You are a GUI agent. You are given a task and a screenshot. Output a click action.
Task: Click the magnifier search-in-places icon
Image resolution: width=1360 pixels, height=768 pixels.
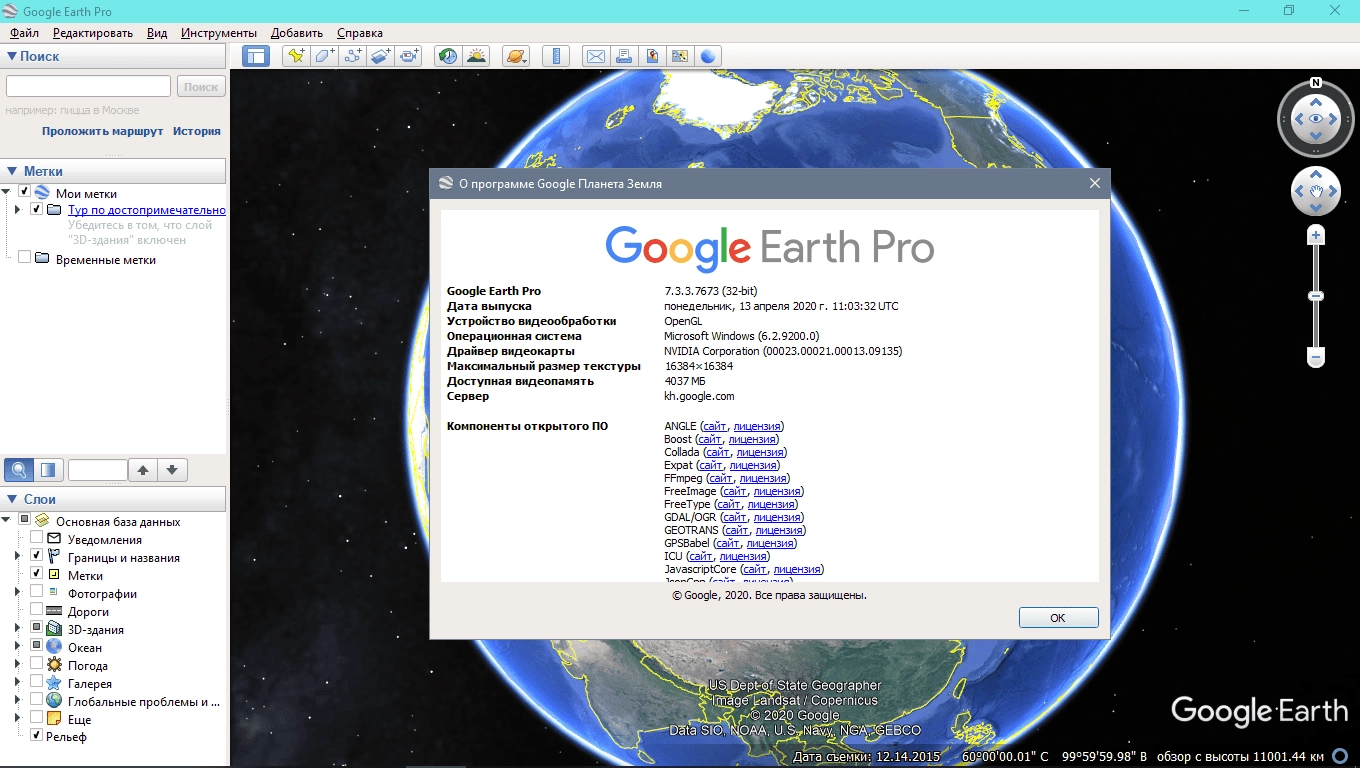coord(19,470)
